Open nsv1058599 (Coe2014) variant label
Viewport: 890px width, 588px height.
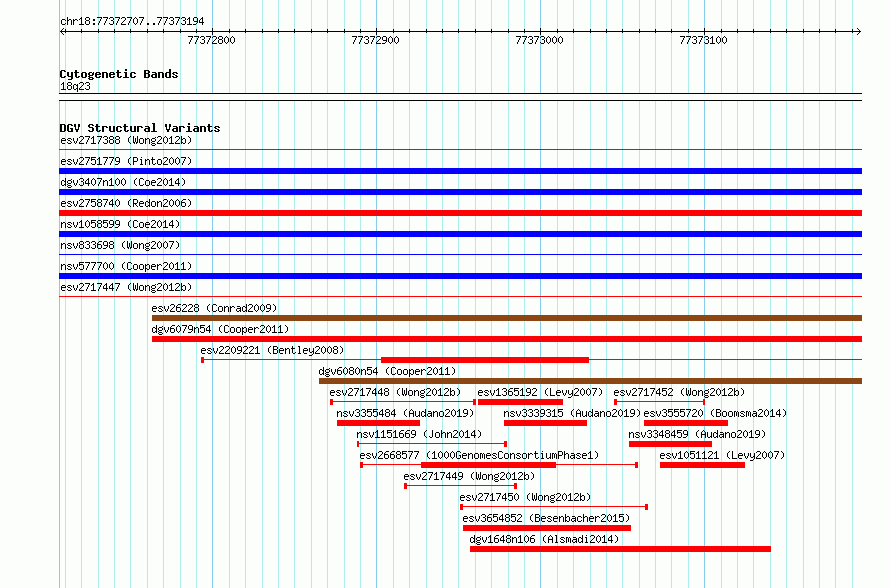pyautogui.click(x=120, y=224)
